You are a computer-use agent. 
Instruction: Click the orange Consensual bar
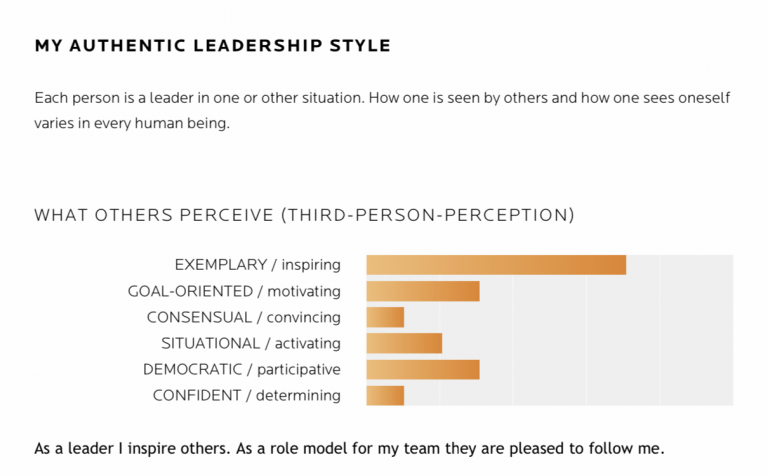pyautogui.click(x=385, y=317)
